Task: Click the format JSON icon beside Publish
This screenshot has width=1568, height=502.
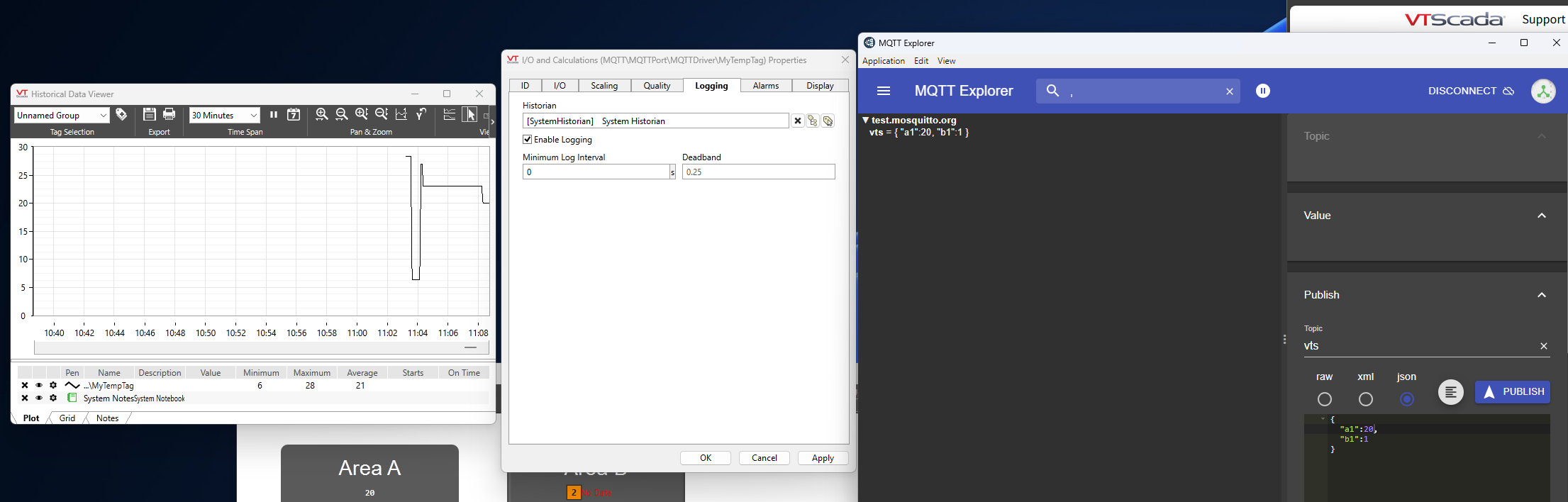Action: pyautogui.click(x=1450, y=392)
